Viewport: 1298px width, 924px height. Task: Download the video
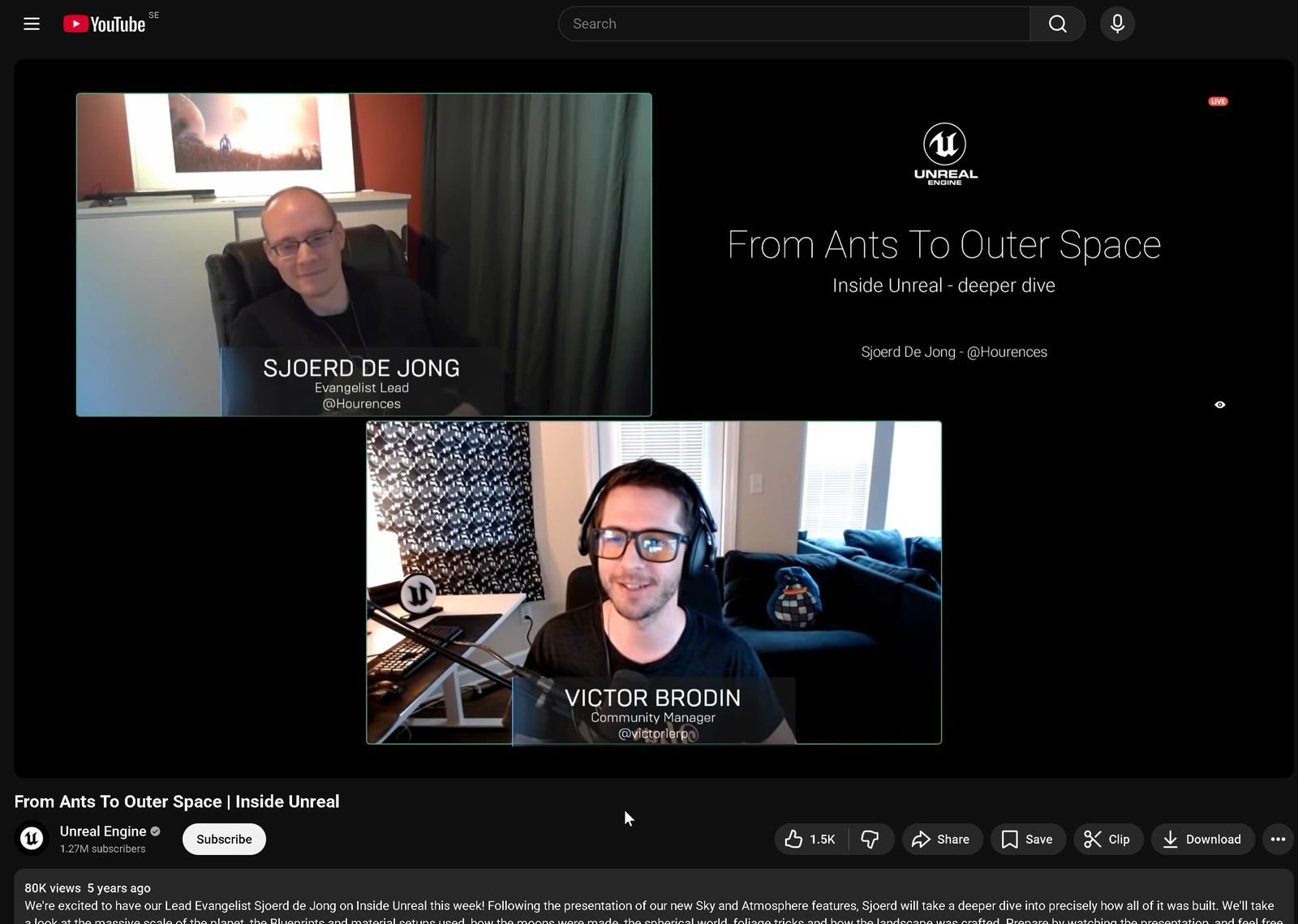coord(1202,839)
